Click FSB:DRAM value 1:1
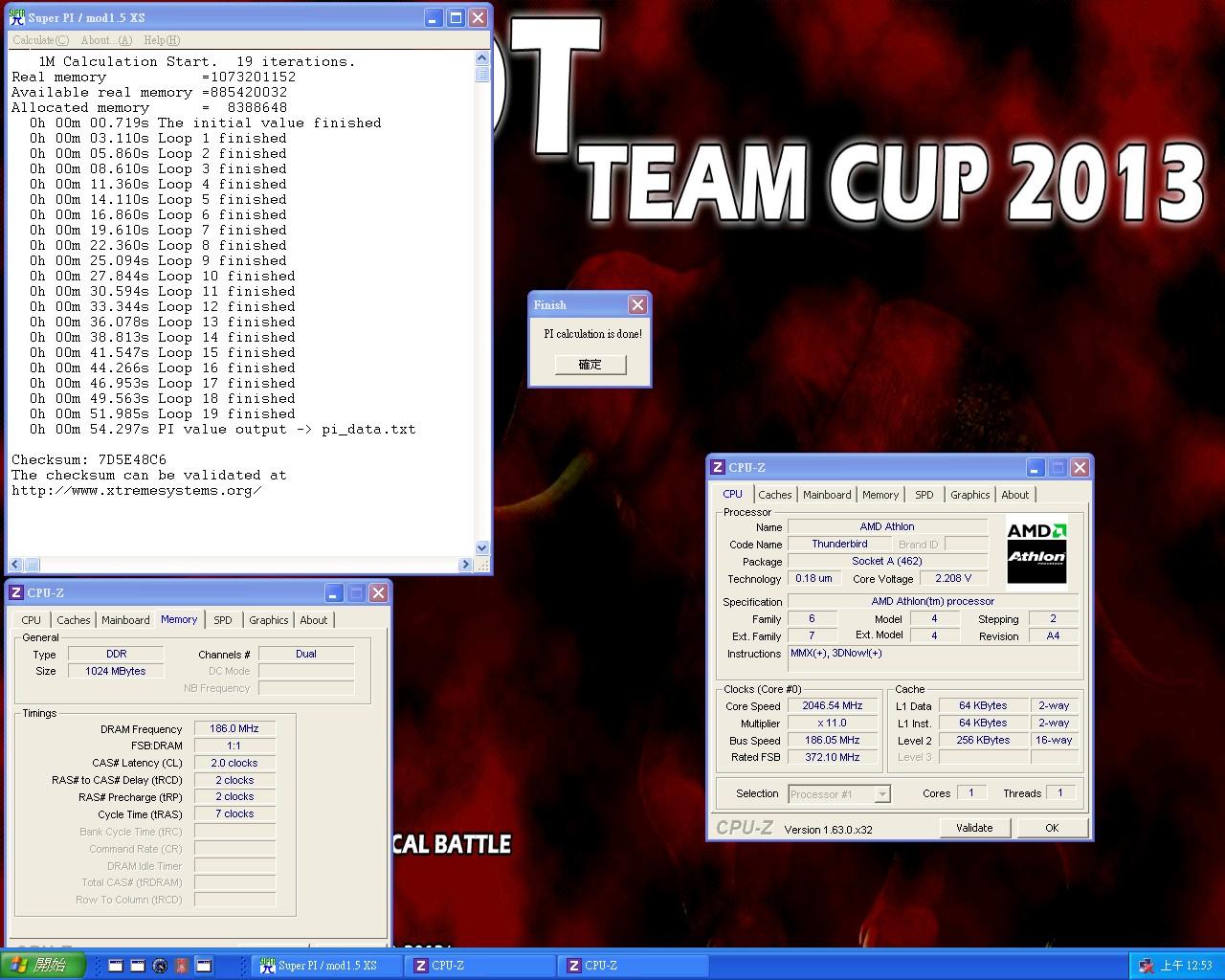 tap(234, 746)
